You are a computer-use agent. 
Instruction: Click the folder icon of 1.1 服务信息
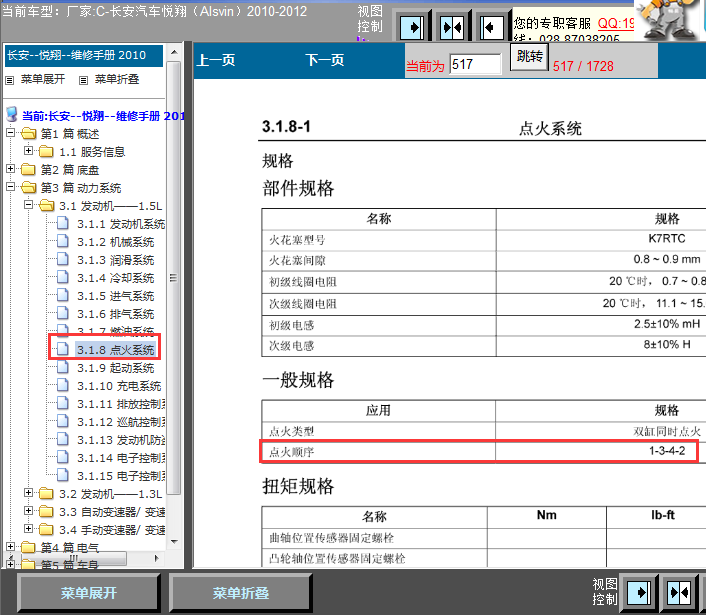click(46, 151)
